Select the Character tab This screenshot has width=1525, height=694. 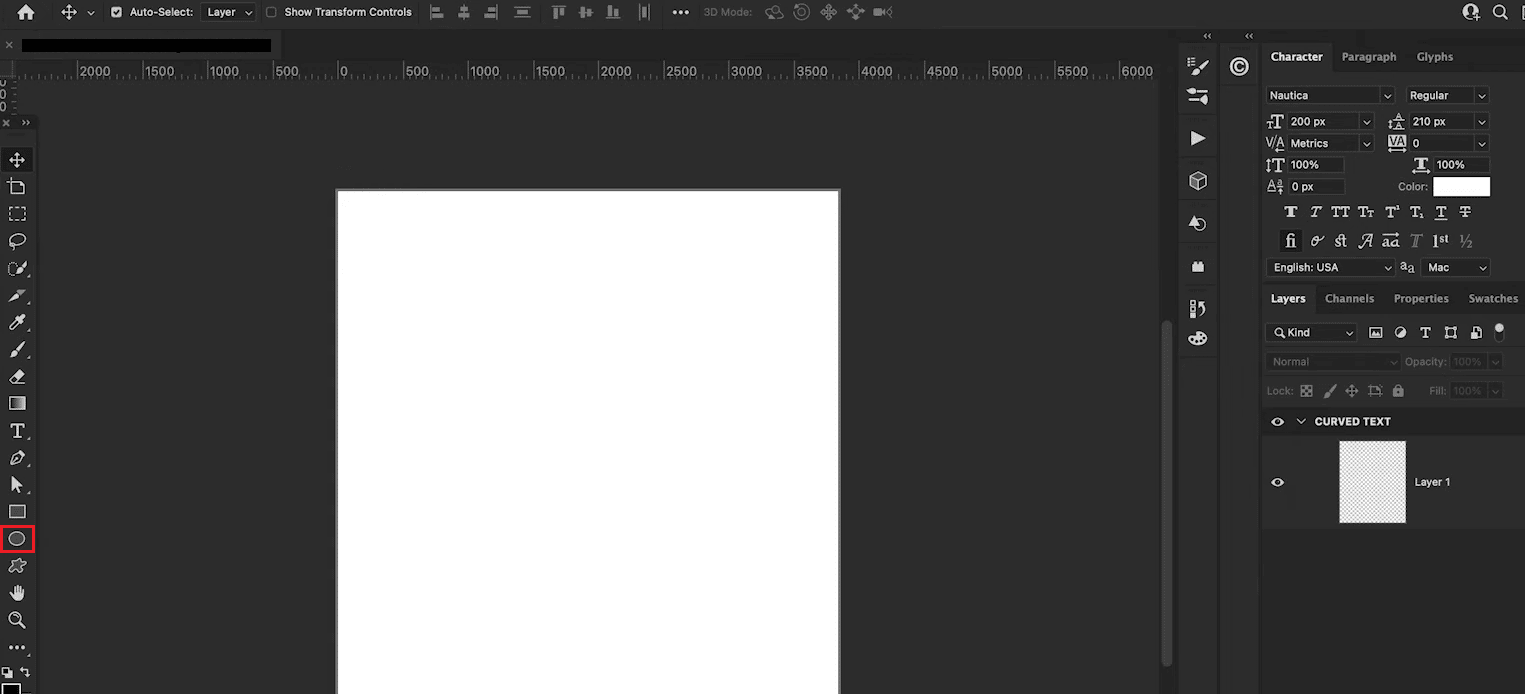tap(1296, 57)
